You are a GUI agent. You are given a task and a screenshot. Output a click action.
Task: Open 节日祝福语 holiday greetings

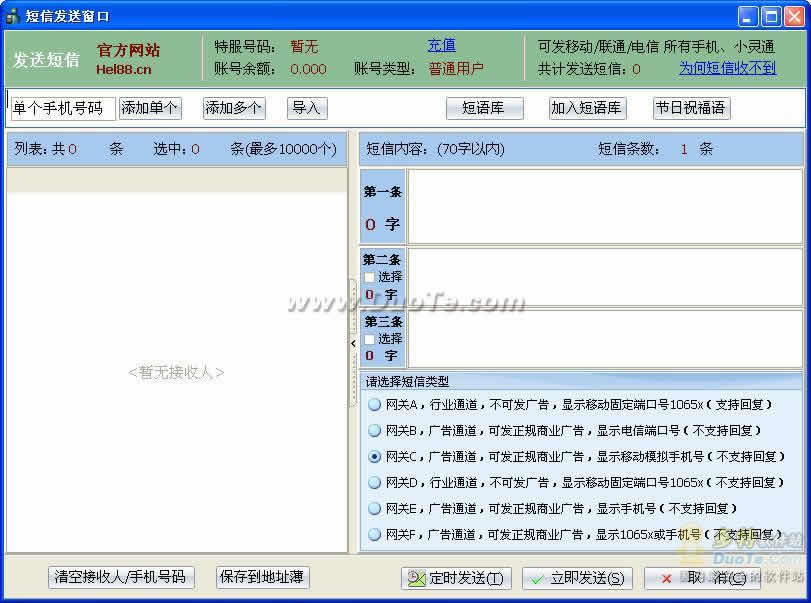690,108
